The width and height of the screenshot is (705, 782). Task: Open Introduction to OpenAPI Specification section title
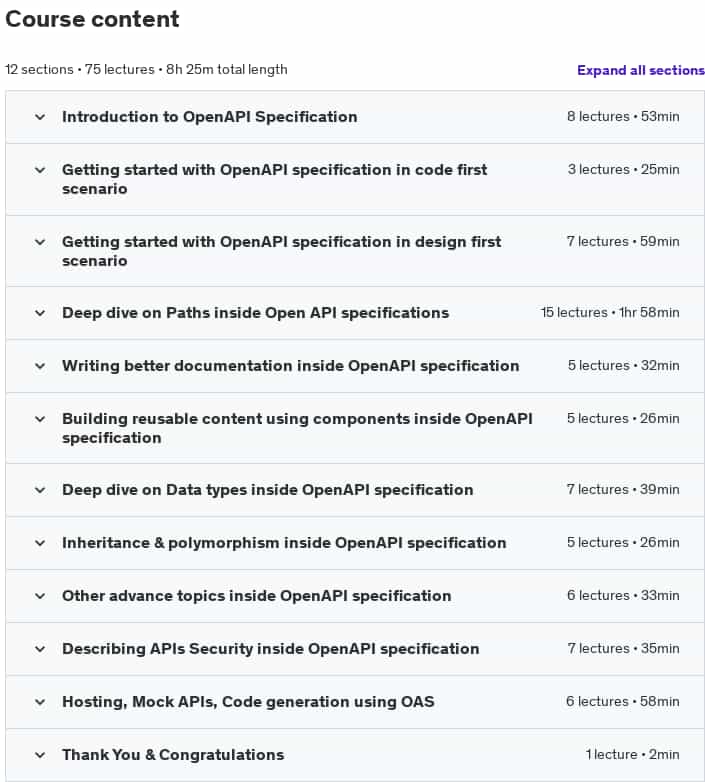(209, 117)
